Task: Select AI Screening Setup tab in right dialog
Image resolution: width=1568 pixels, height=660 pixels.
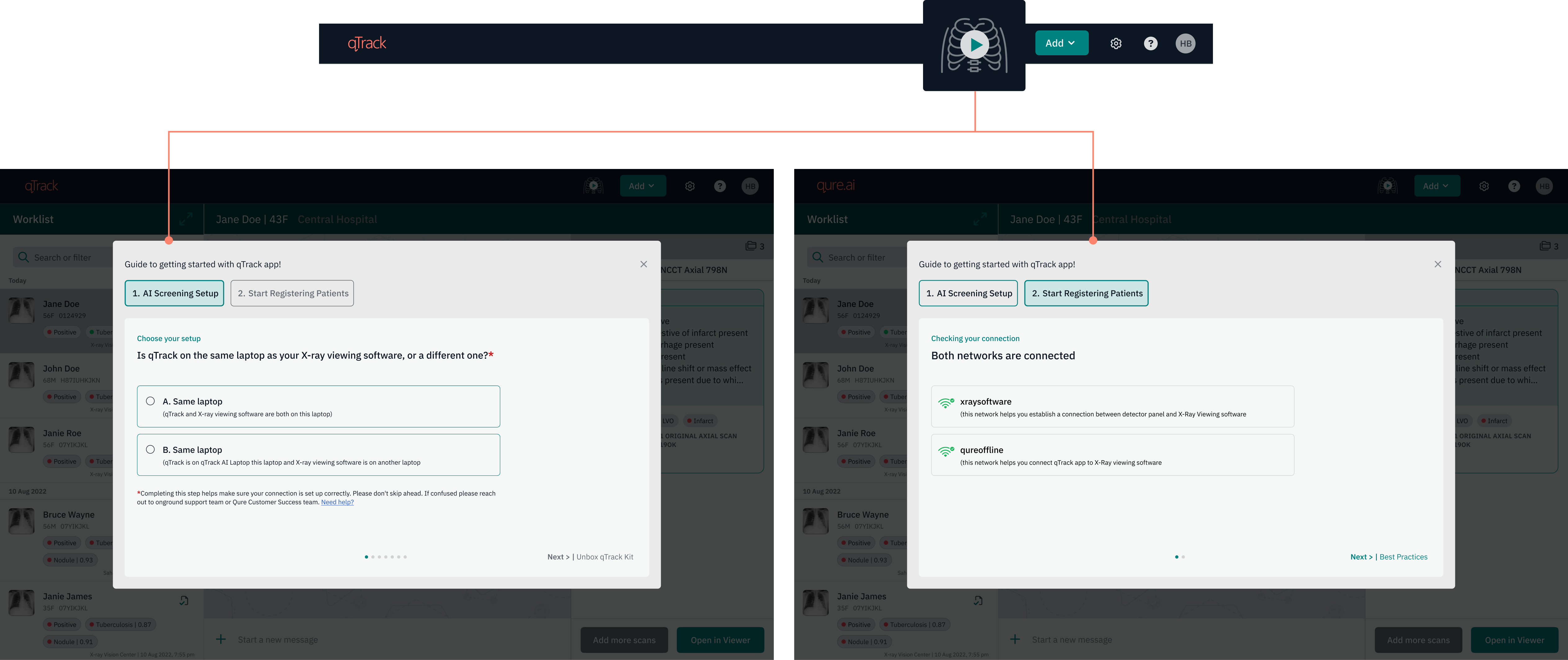Action: tap(968, 293)
